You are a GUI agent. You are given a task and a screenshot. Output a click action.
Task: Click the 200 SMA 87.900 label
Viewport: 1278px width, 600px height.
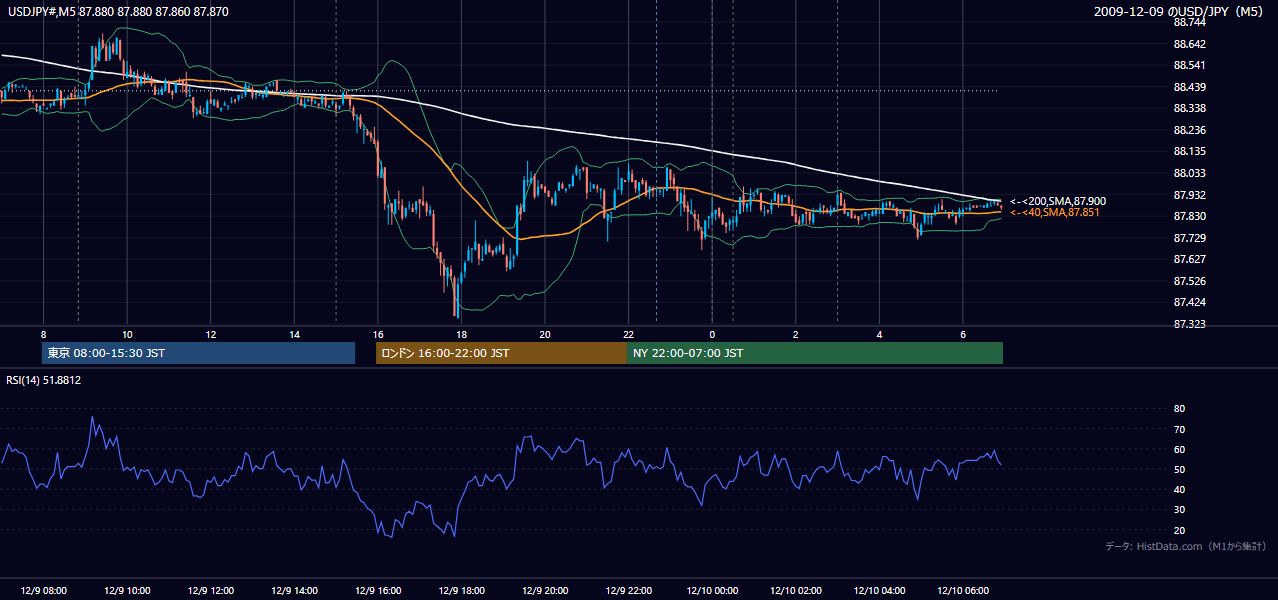tap(1058, 201)
